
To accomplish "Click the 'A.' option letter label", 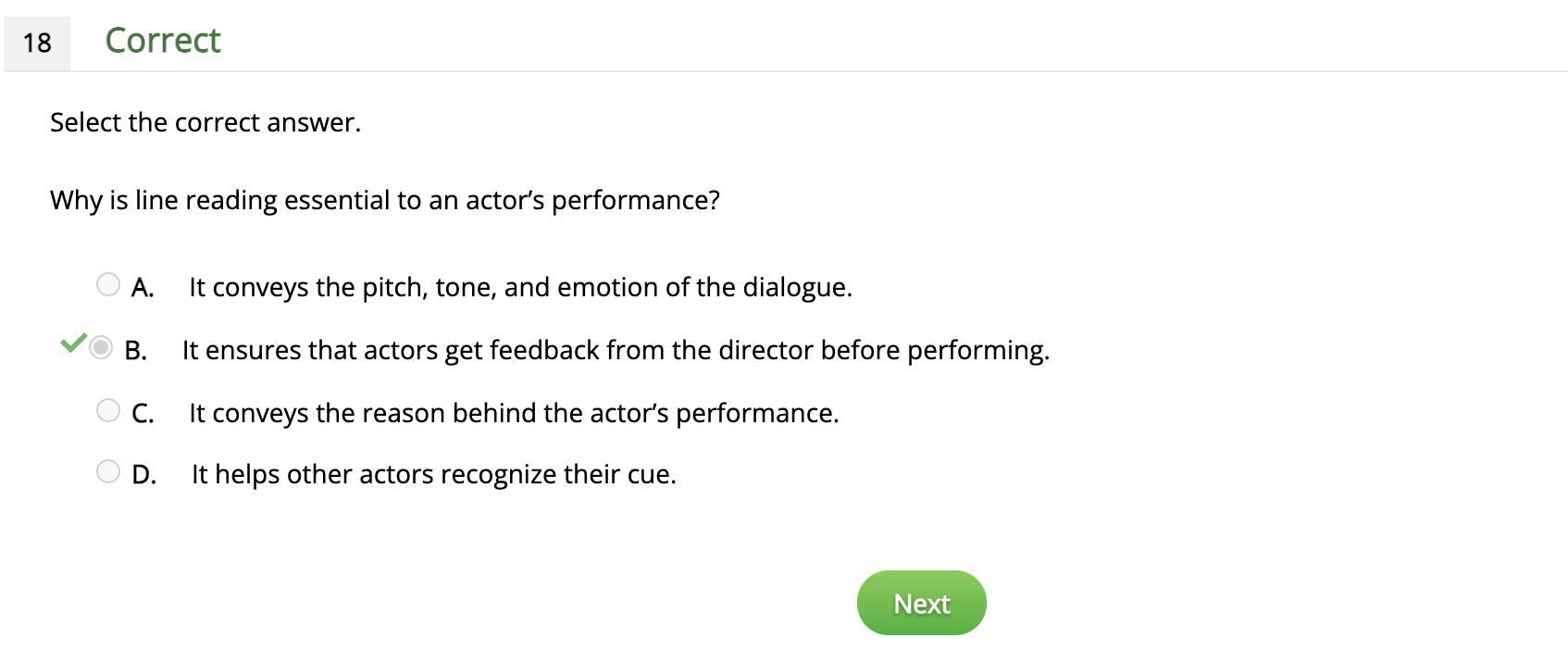I will coord(143,288).
